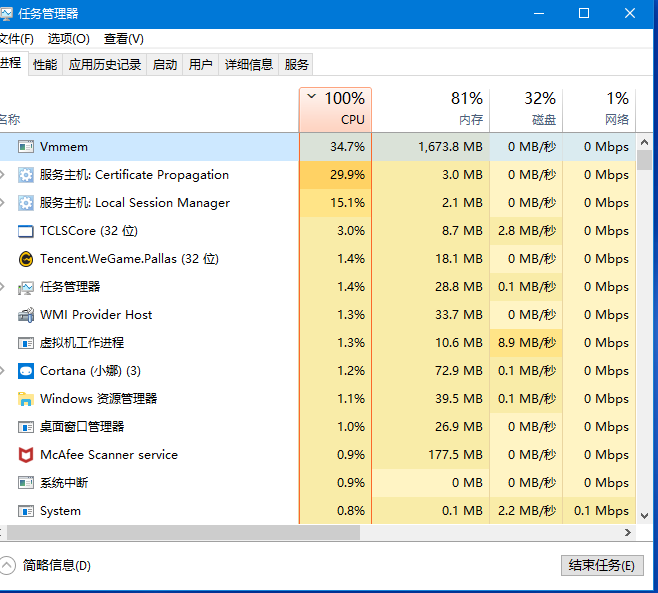Toggle the CPU column sort arrow
Viewport: 658px width, 593px height.
point(311,97)
